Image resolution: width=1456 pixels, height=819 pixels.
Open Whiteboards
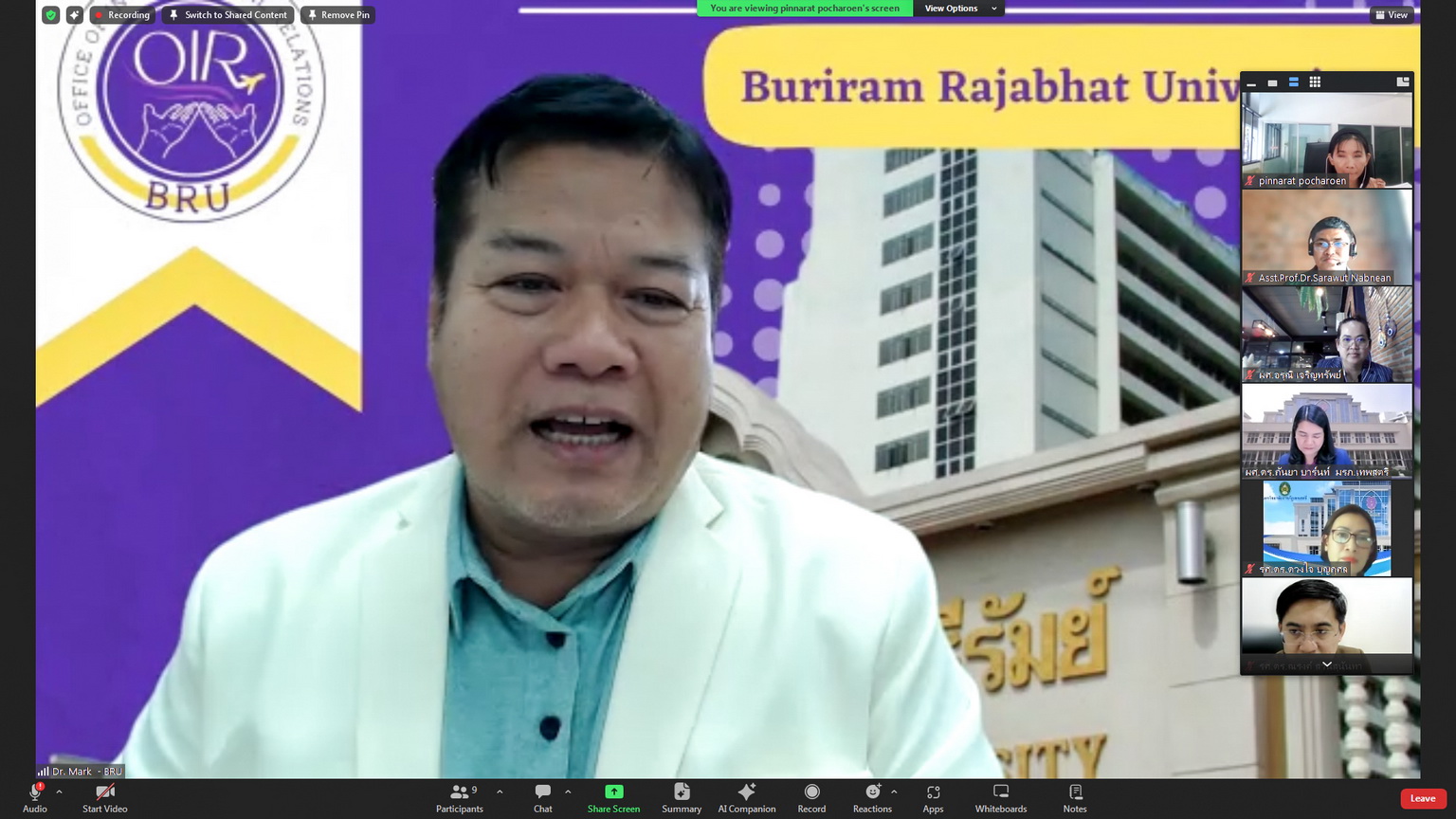pos(1001,797)
